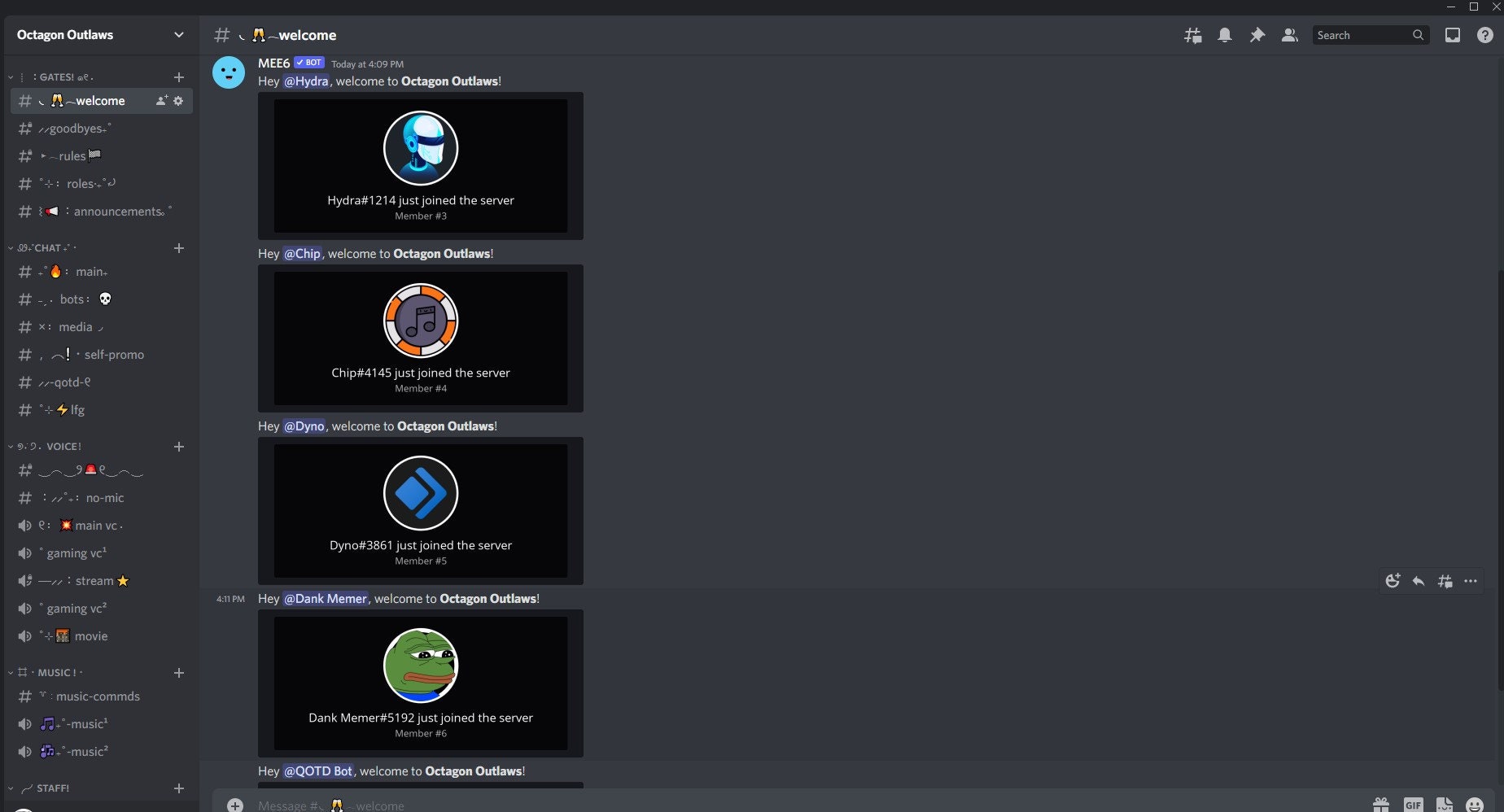The height and width of the screenshot is (812, 1504).
Task: Open the edit channel settings gear for welcome
Action: tap(178, 101)
